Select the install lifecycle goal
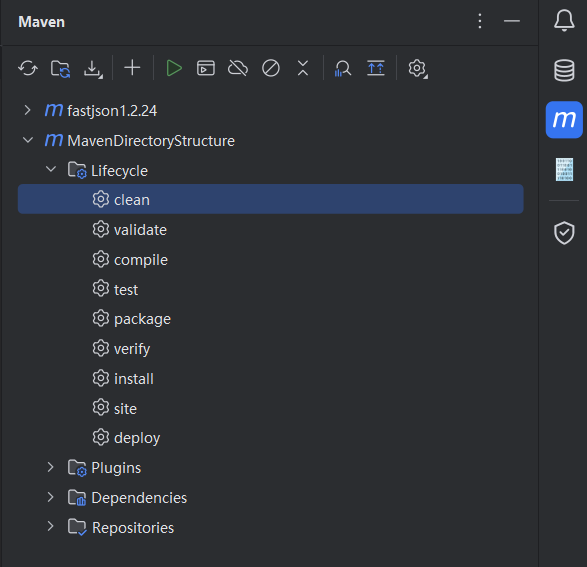 pyautogui.click(x=270, y=378)
